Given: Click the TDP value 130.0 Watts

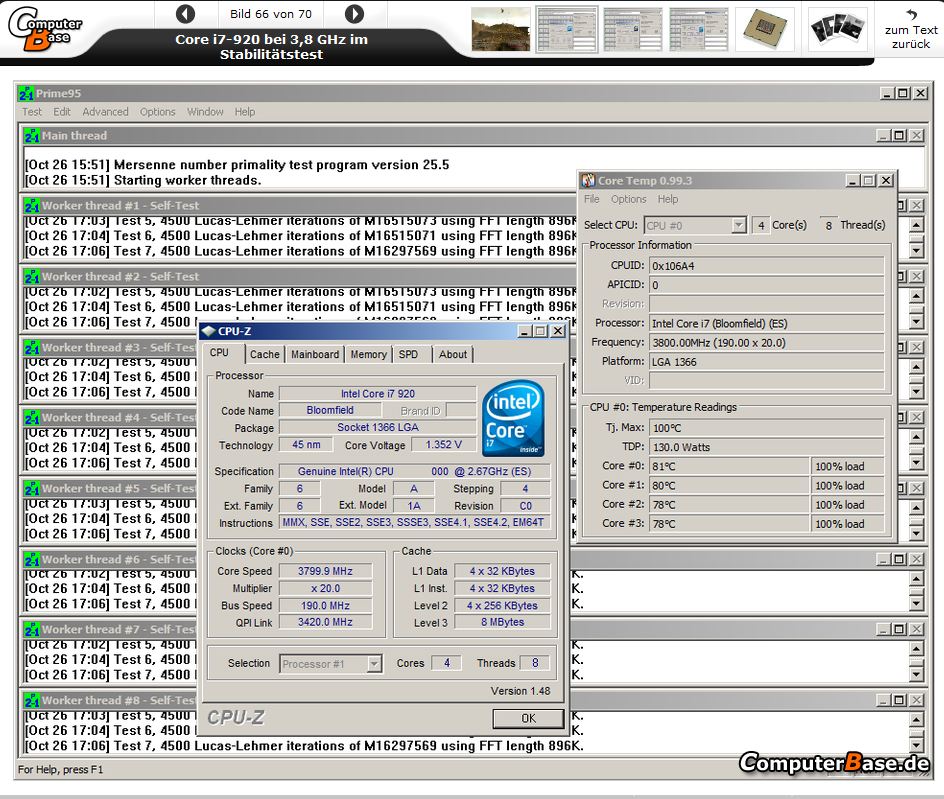Looking at the screenshot, I should (766, 447).
